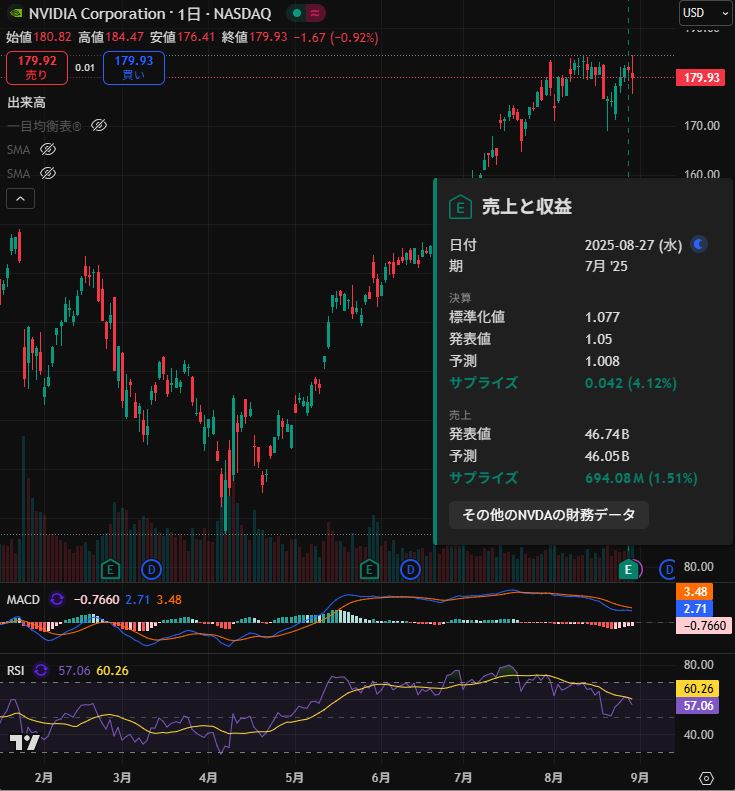Click the 0.01 spread value between sell and buy
735x791 pixels.
point(85,68)
